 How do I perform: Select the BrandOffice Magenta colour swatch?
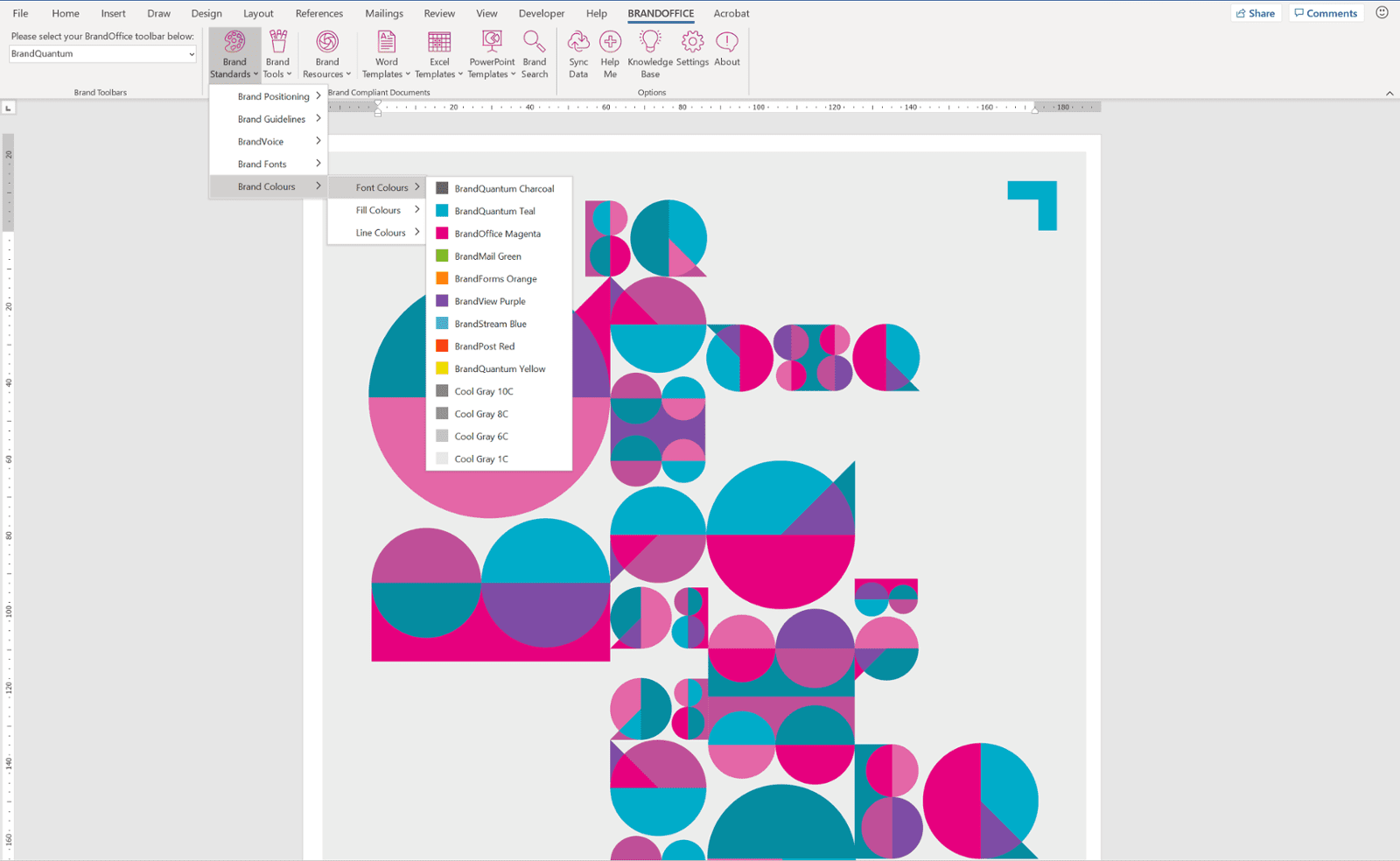(x=497, y=234)
